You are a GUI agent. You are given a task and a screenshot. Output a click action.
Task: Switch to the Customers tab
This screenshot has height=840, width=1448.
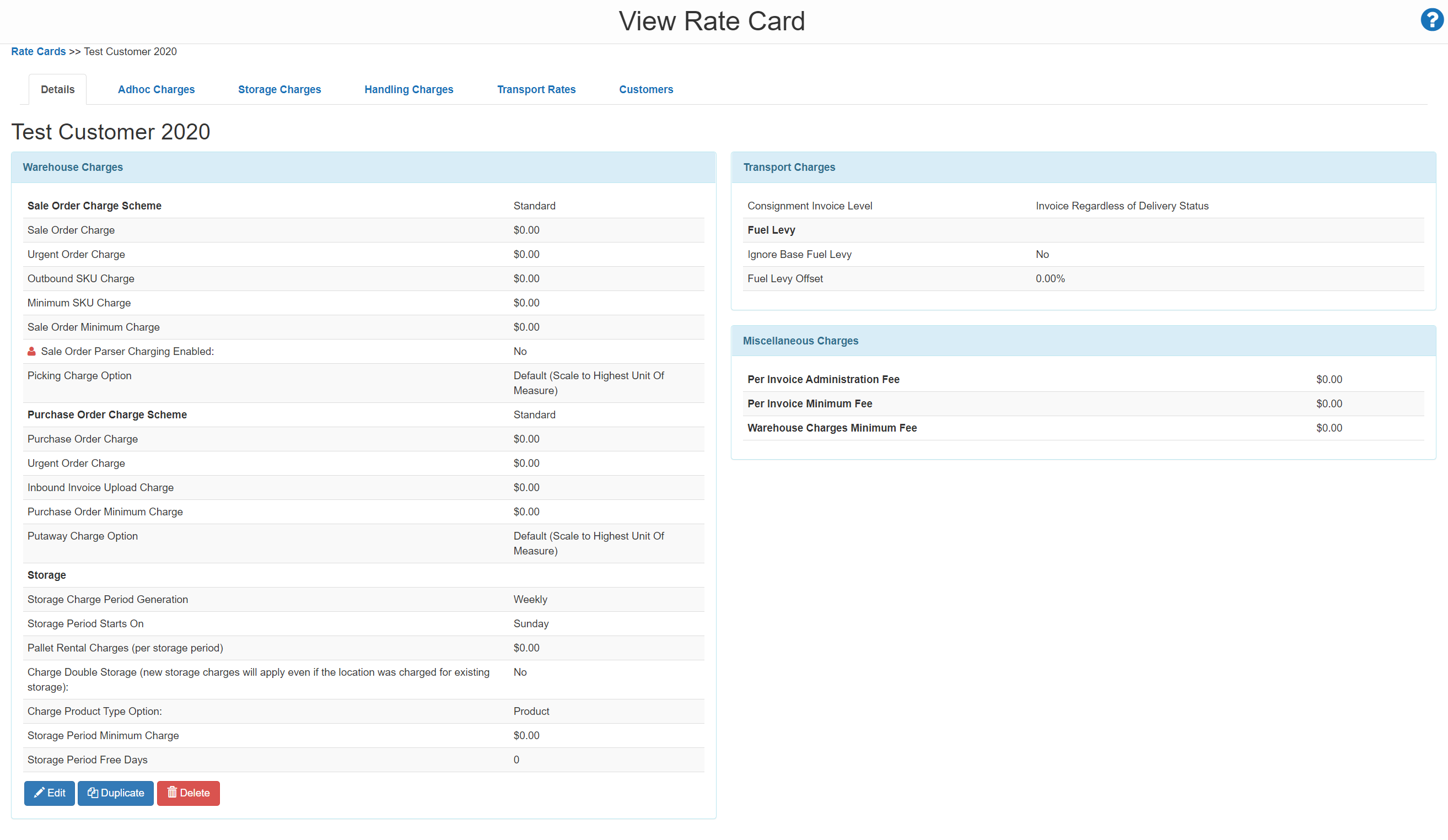(646, 89)
